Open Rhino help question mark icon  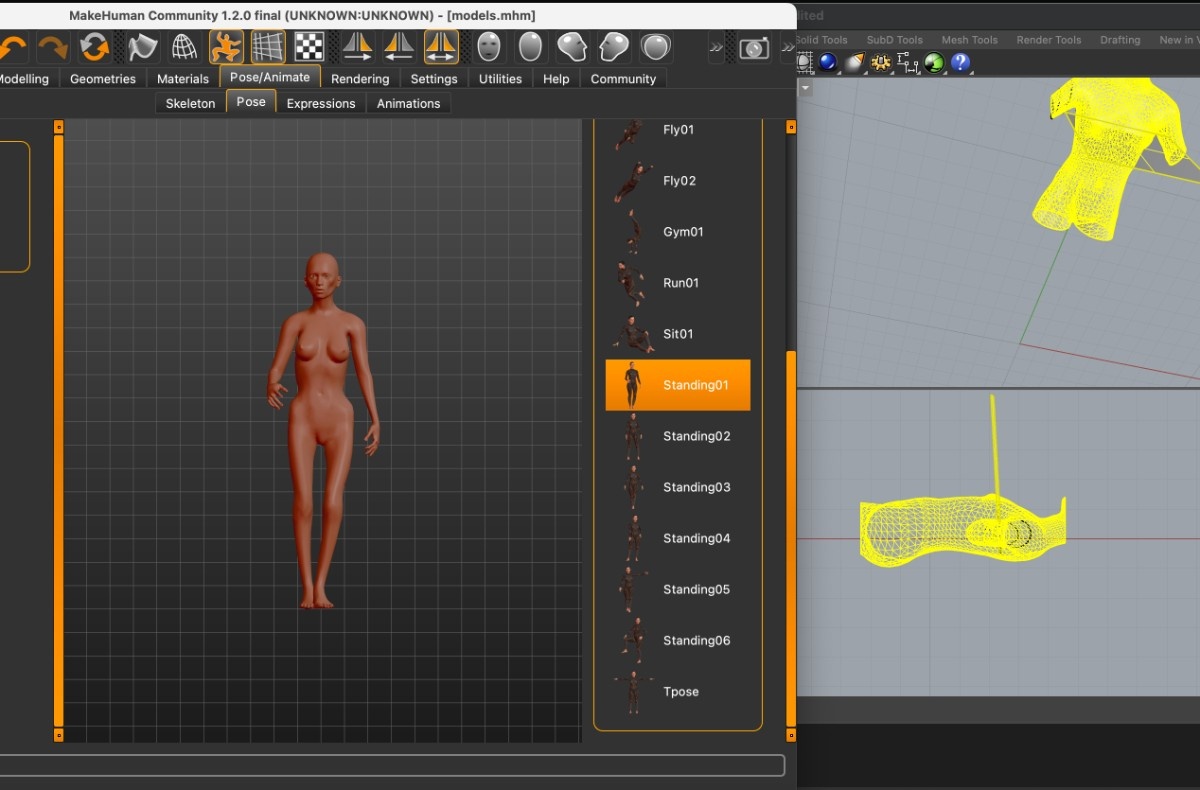[x=960, y=63]
